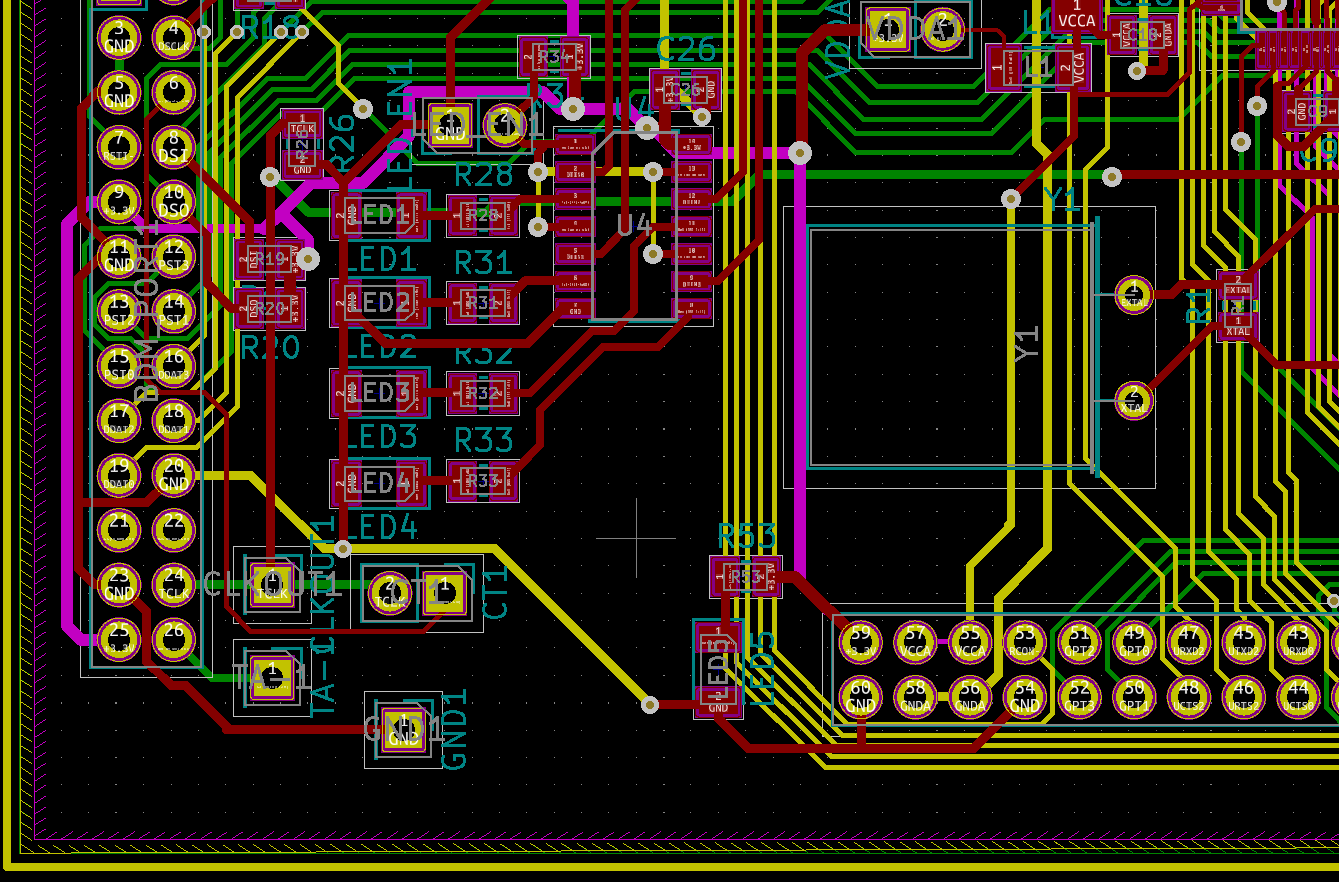
Task: Click BDM port pin 8 DSI
Action: [x=174, y=147]
